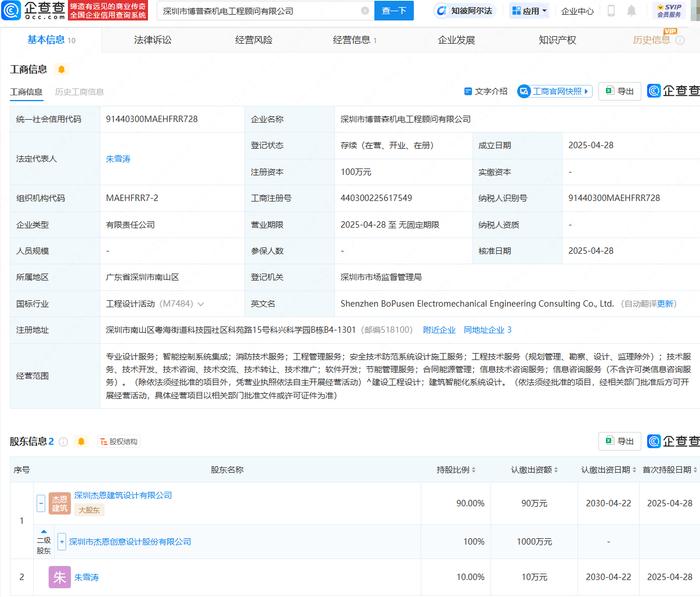Click 组织机构代码 MAEHFRR7-2 value
Image resolution: width=700 pixels, height=597 pixels.
pos(132,198)
